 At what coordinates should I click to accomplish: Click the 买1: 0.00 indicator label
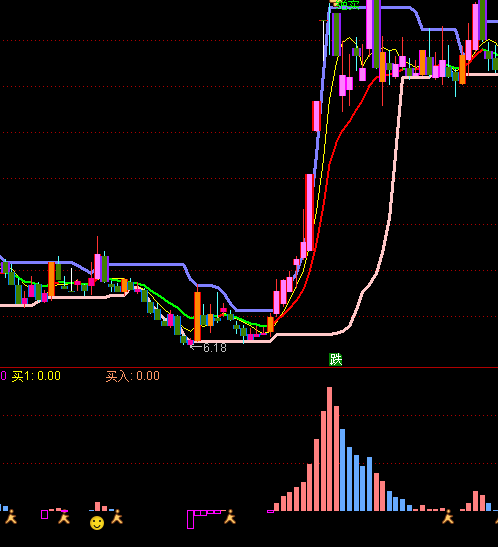36,376
